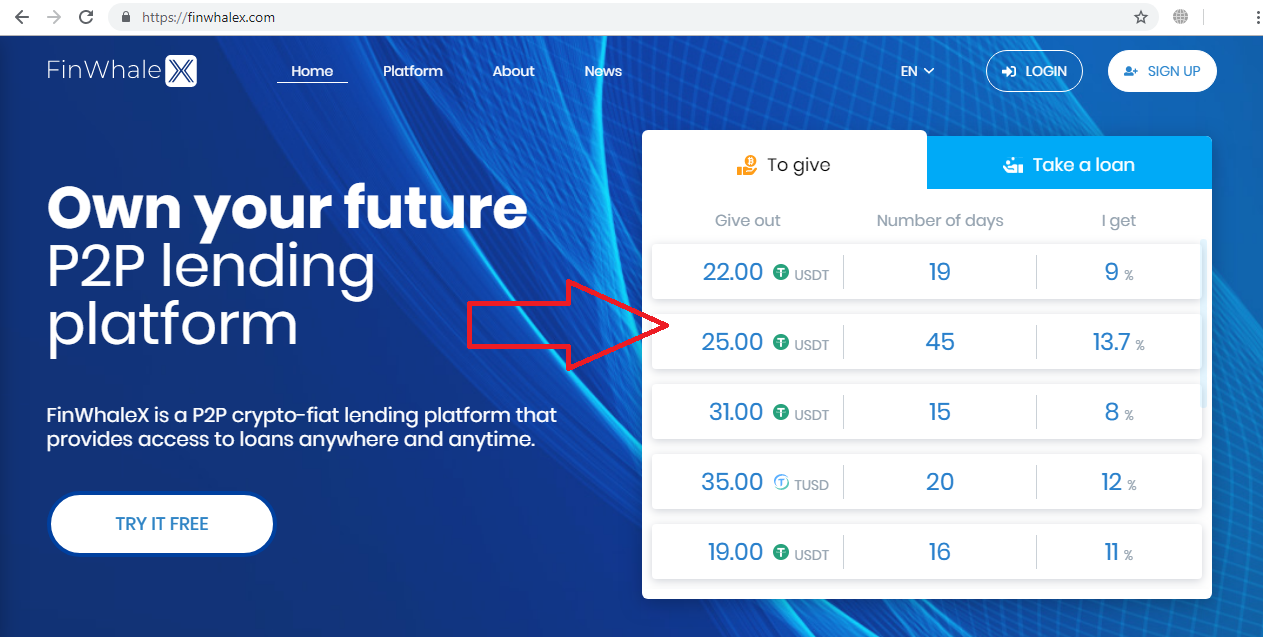Click the browser forward arrow
The image size is (1263, 637).
(54, 17)
